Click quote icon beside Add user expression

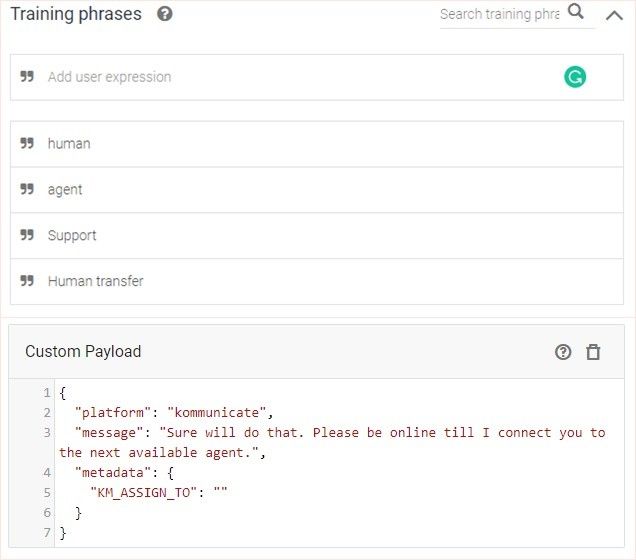tap(27, 76)
